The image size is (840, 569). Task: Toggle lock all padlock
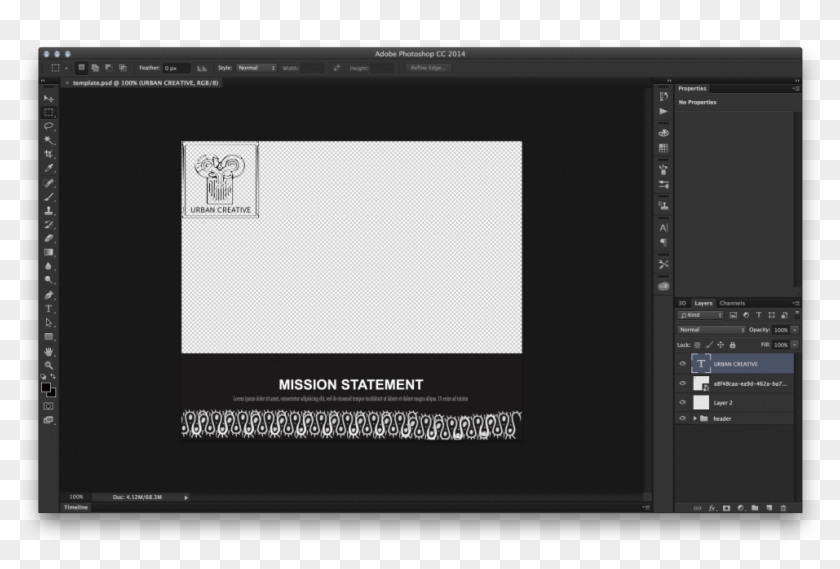point(732,345)
